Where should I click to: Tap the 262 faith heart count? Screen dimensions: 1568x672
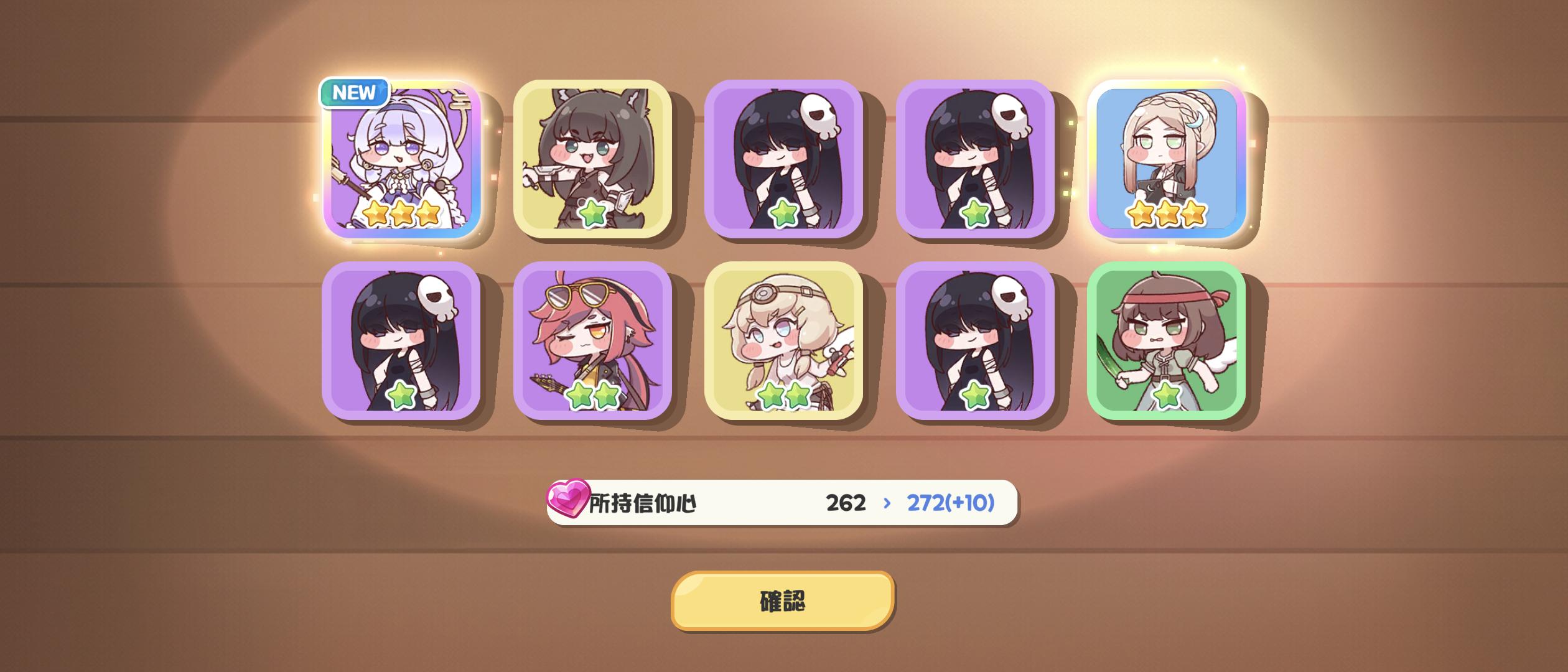pos(846,503)
